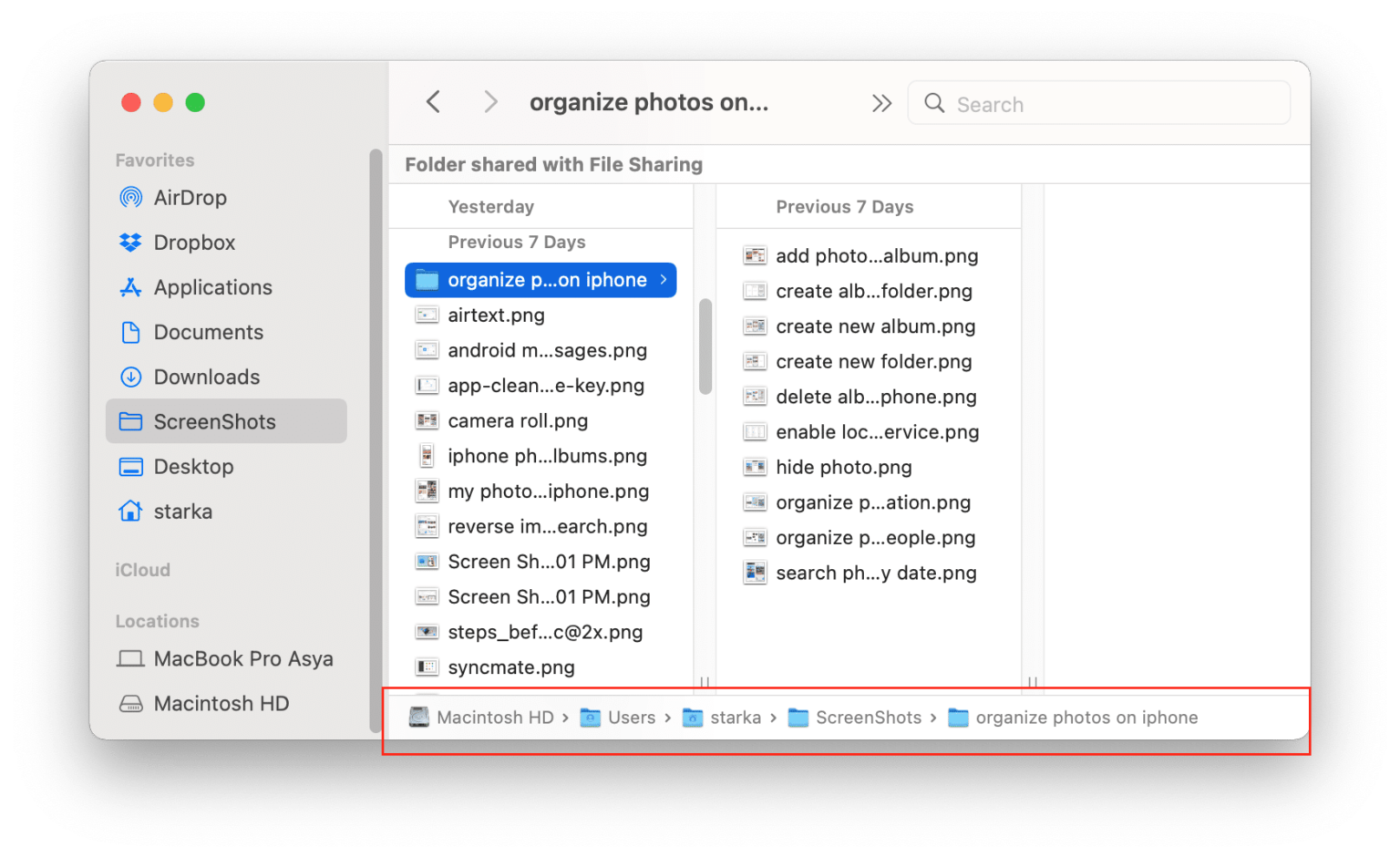This screenshot has width=1400, height=858.
Task: Open Macintosh HD under Locations
Action: [x=221, y=703]
